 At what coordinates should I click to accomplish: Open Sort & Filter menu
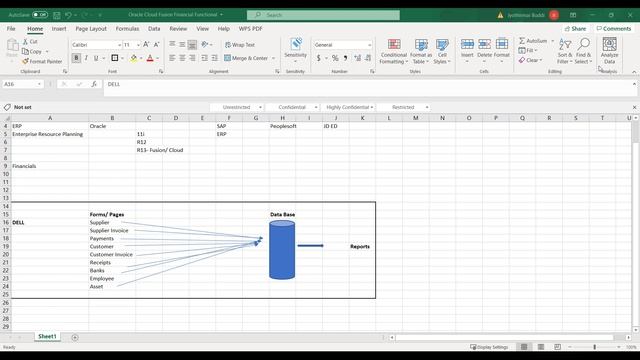[x=565, y=51]
